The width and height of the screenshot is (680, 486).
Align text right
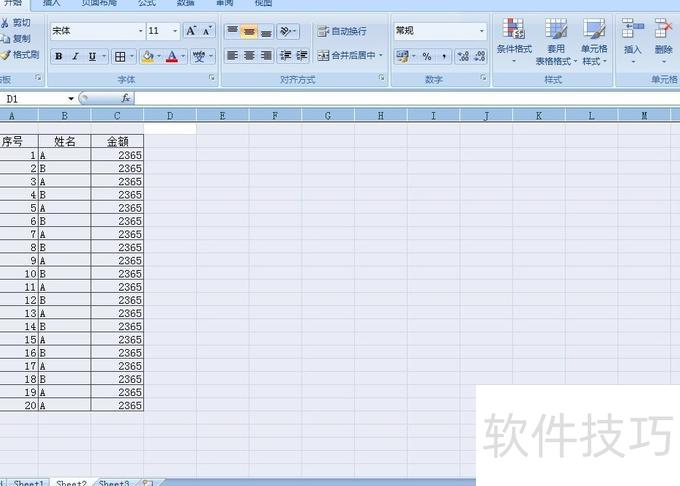266,55
